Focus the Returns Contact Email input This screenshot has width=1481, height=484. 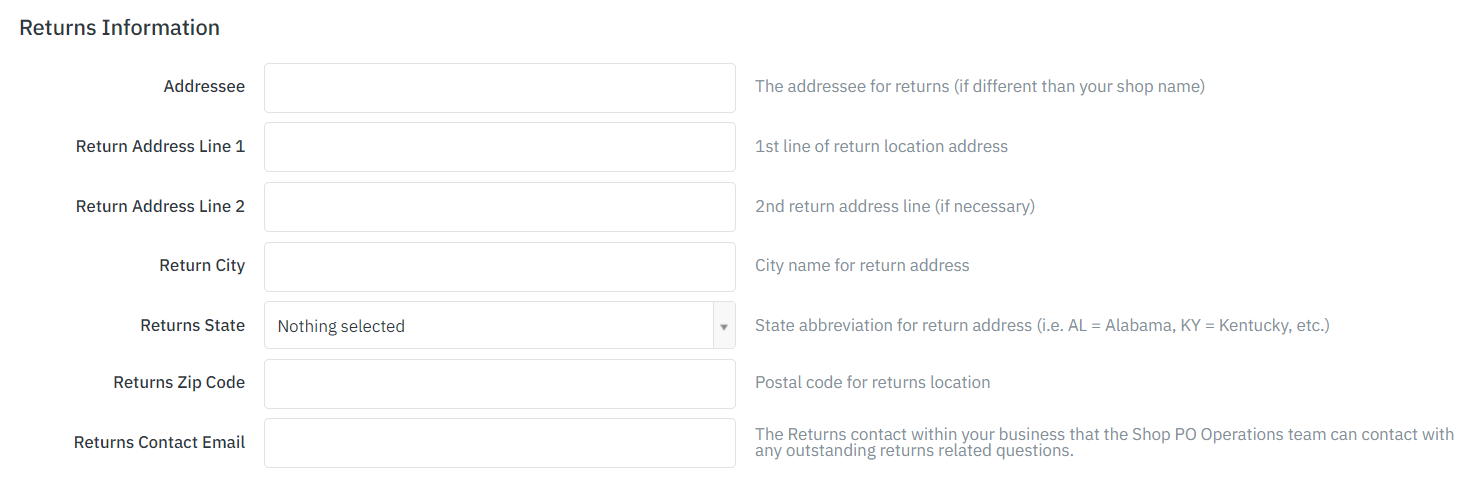(x=499, y=443)
